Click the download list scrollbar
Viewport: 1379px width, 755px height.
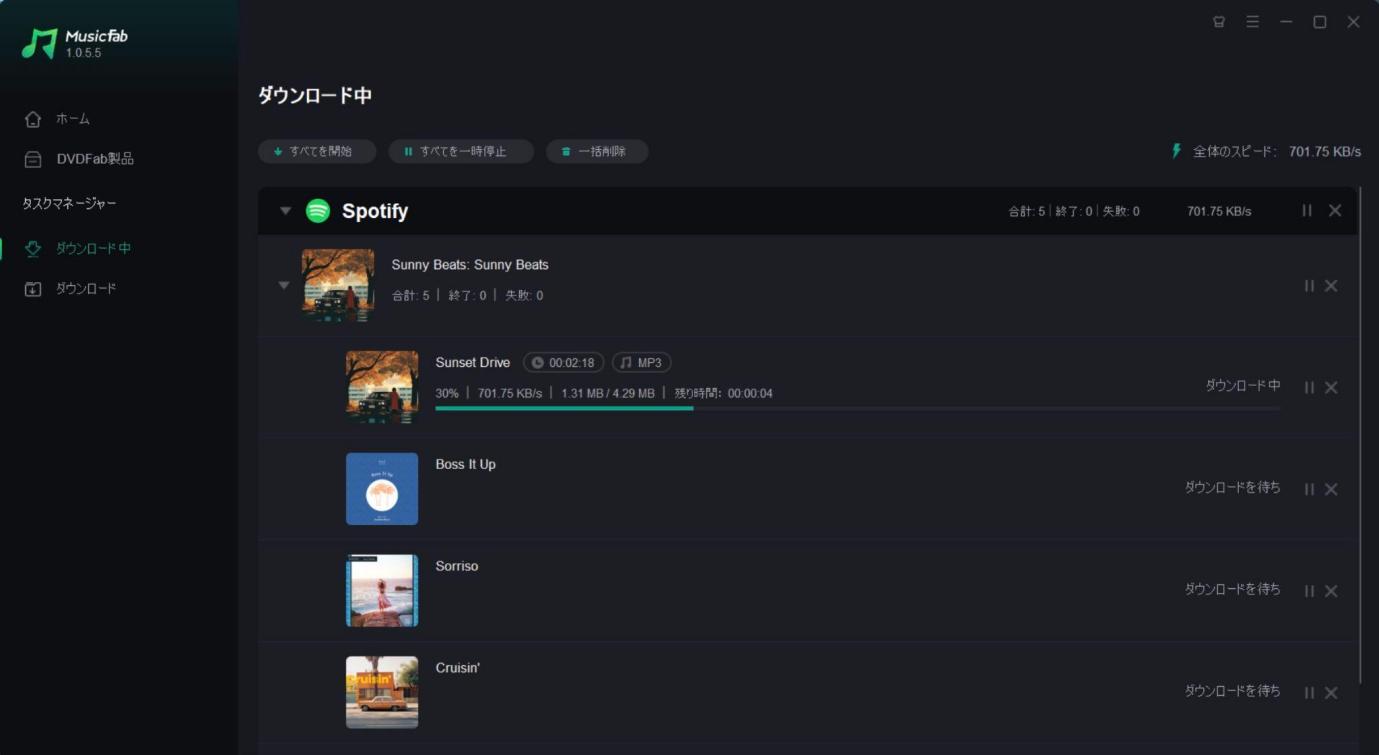[1360, 435]
